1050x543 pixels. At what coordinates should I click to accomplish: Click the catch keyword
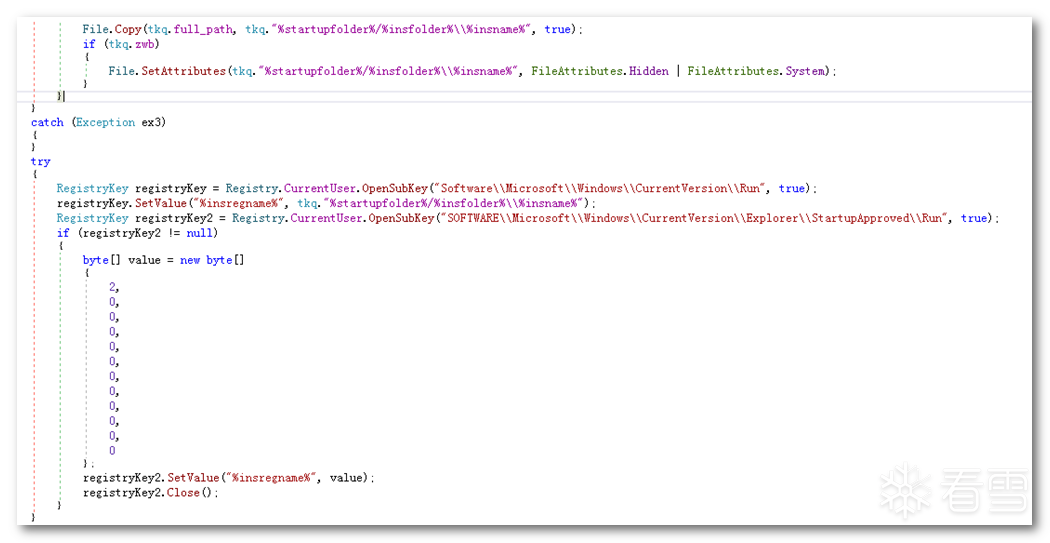click(47, 123)
